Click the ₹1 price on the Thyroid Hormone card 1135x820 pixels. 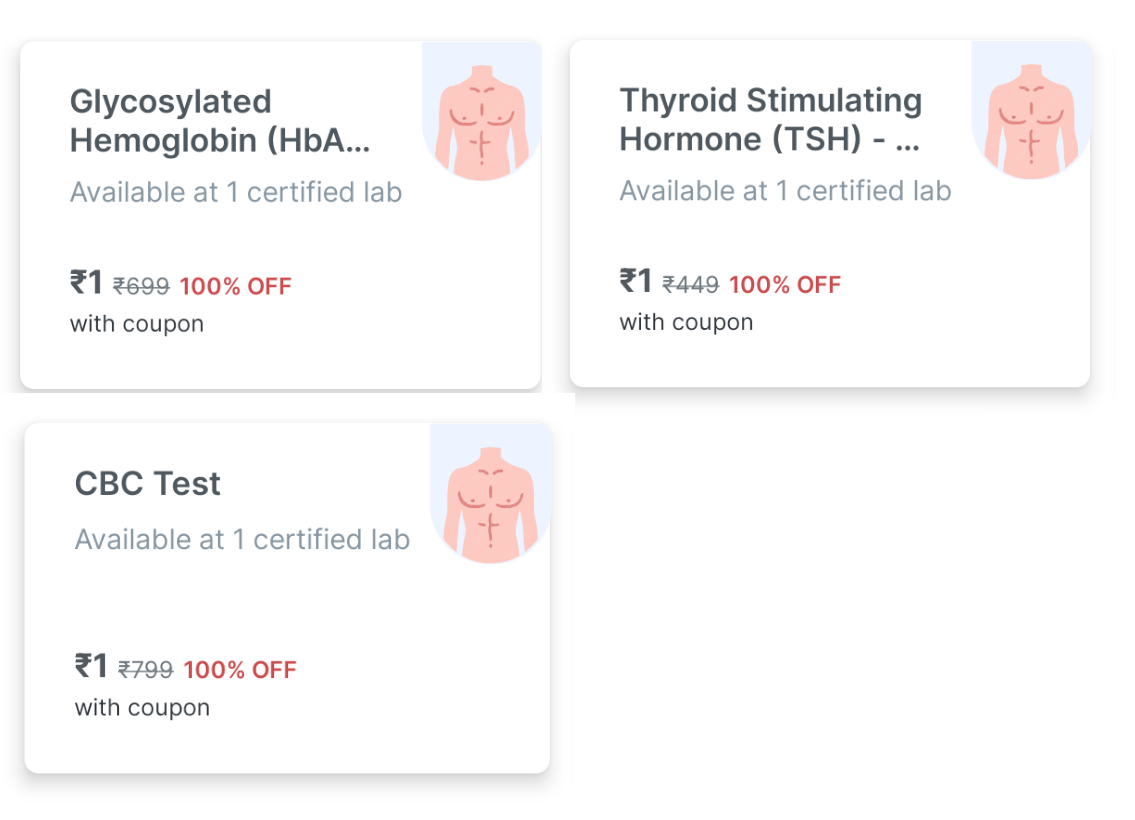636,281
